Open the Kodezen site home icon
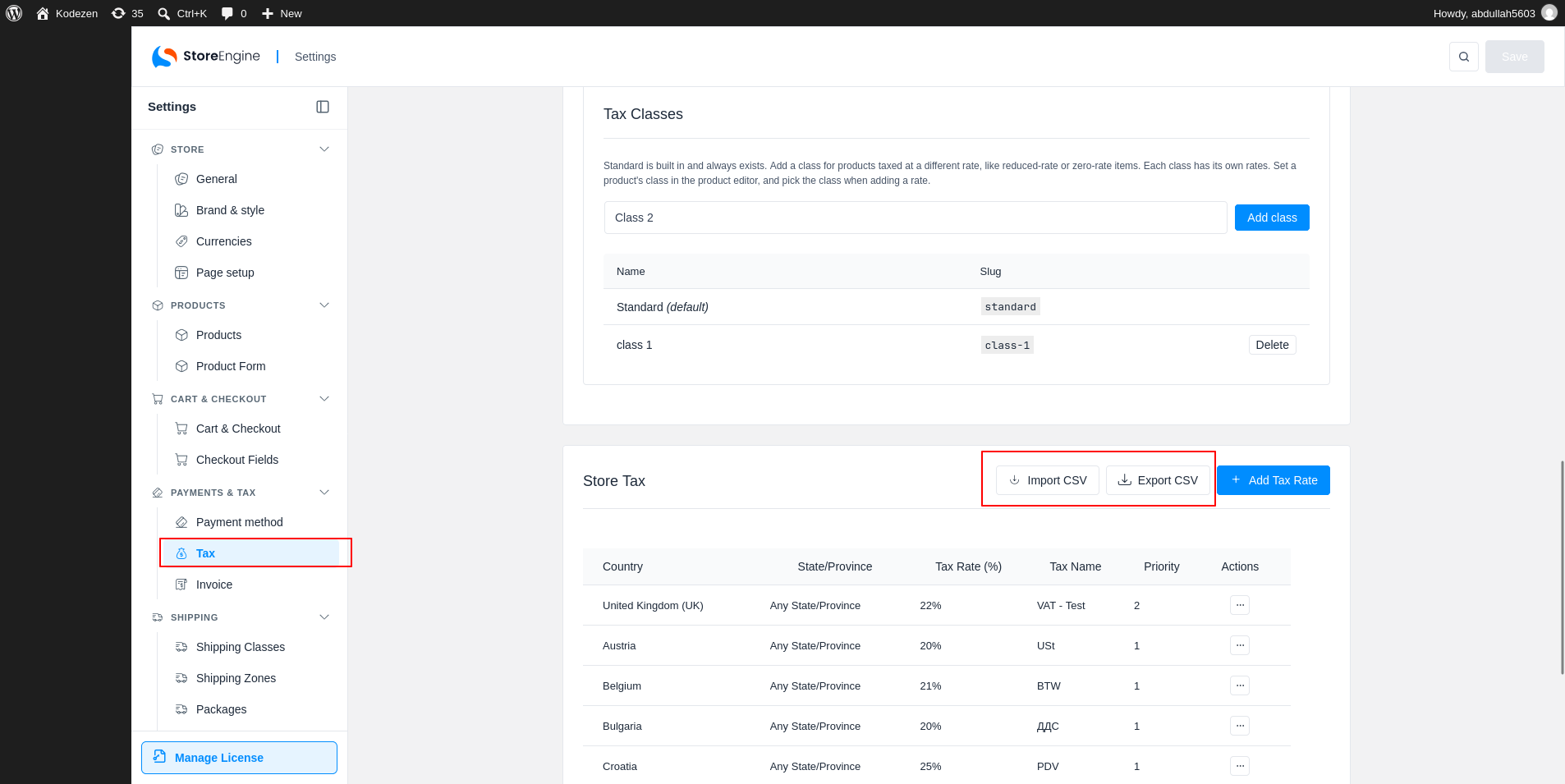This screenshot has height=784, width=1565. (x=43, y=13)
